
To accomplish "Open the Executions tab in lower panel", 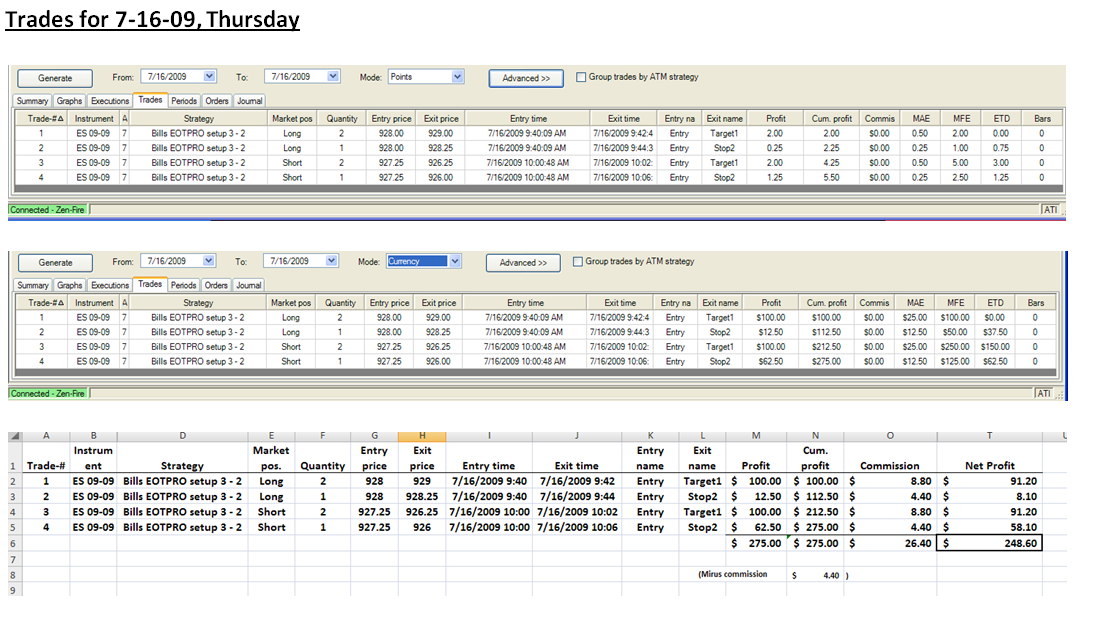I will pyautogui.click(x=110, y=285).
